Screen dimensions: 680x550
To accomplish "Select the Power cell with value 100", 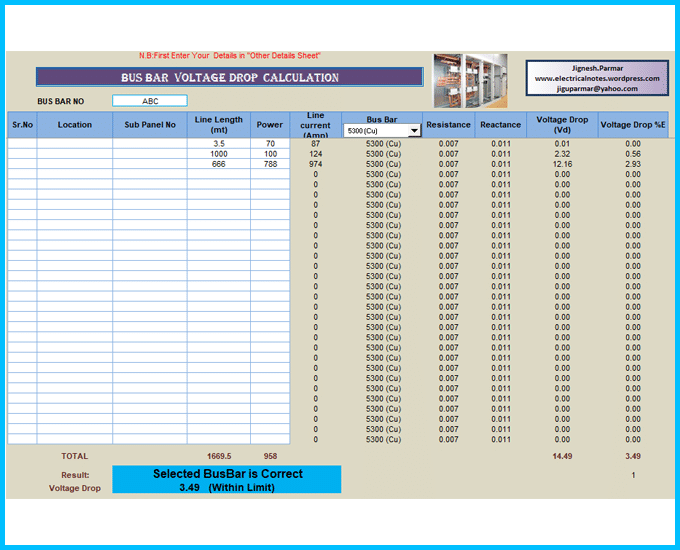I will 270,154.
